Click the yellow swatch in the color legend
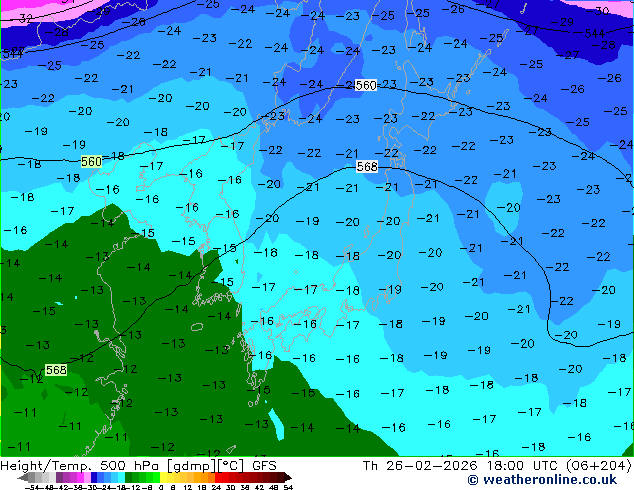The image size is (634, 490). click(163, 477)
